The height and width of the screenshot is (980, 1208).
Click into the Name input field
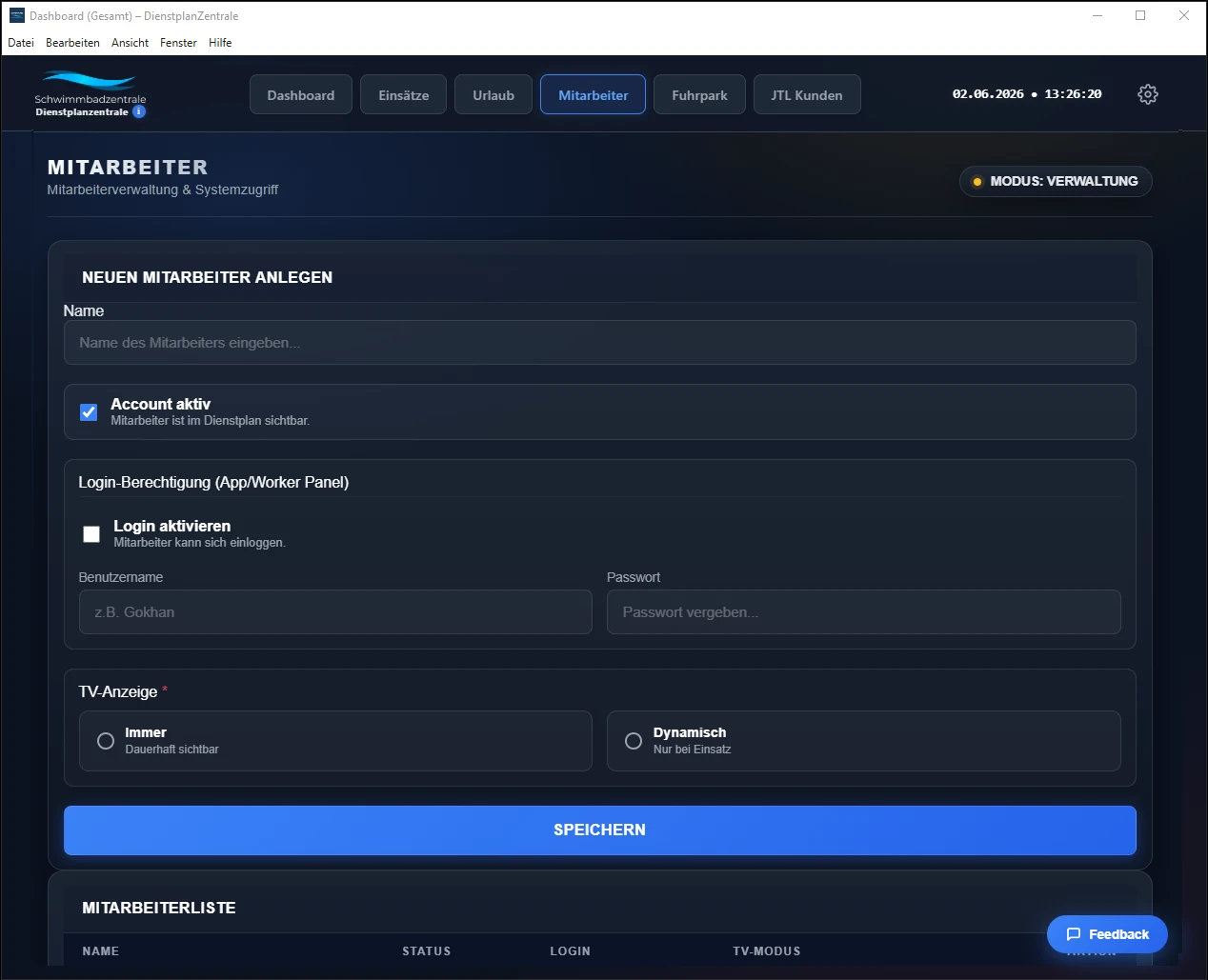tap(600, 343)
